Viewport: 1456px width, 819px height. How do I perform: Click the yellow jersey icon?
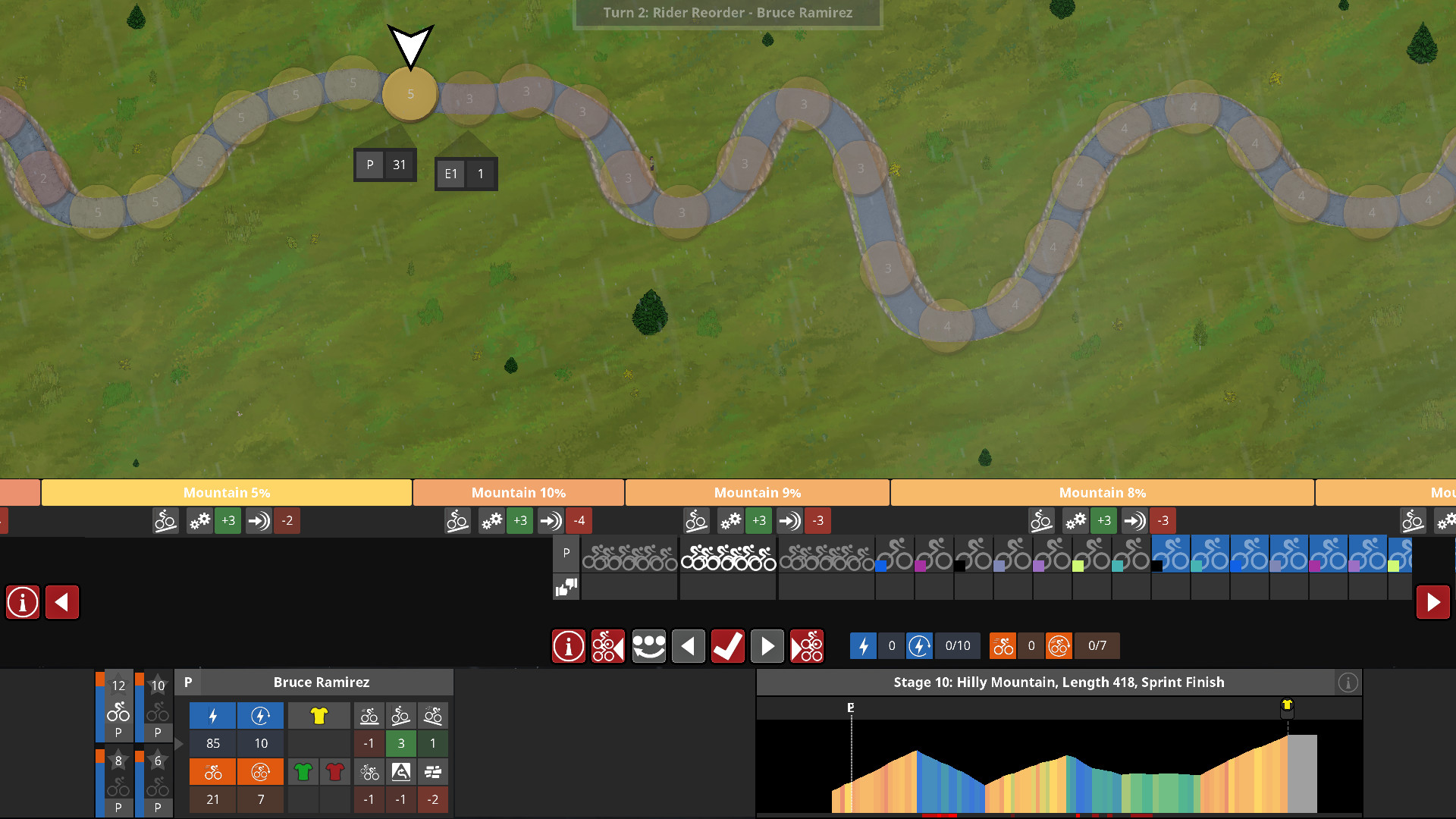point(318,715)
